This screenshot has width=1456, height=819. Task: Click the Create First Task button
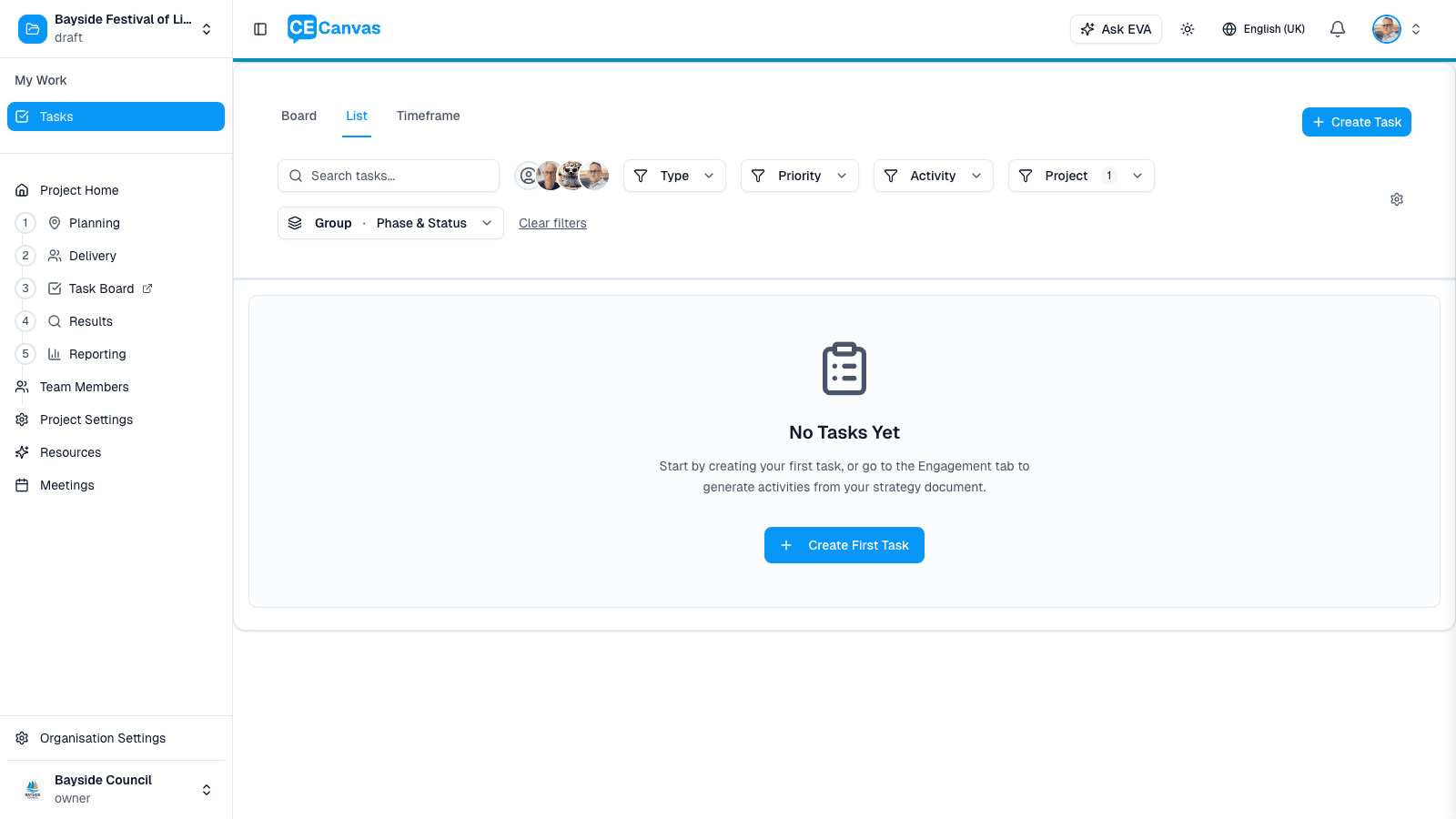click(844, 545)
